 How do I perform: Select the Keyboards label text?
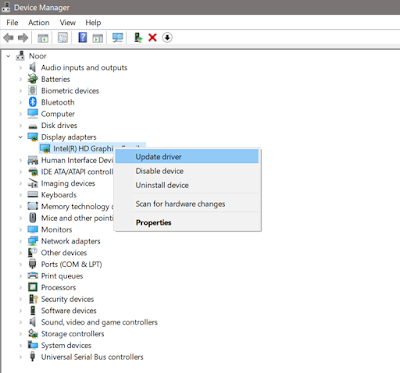(x=59, y=195)
